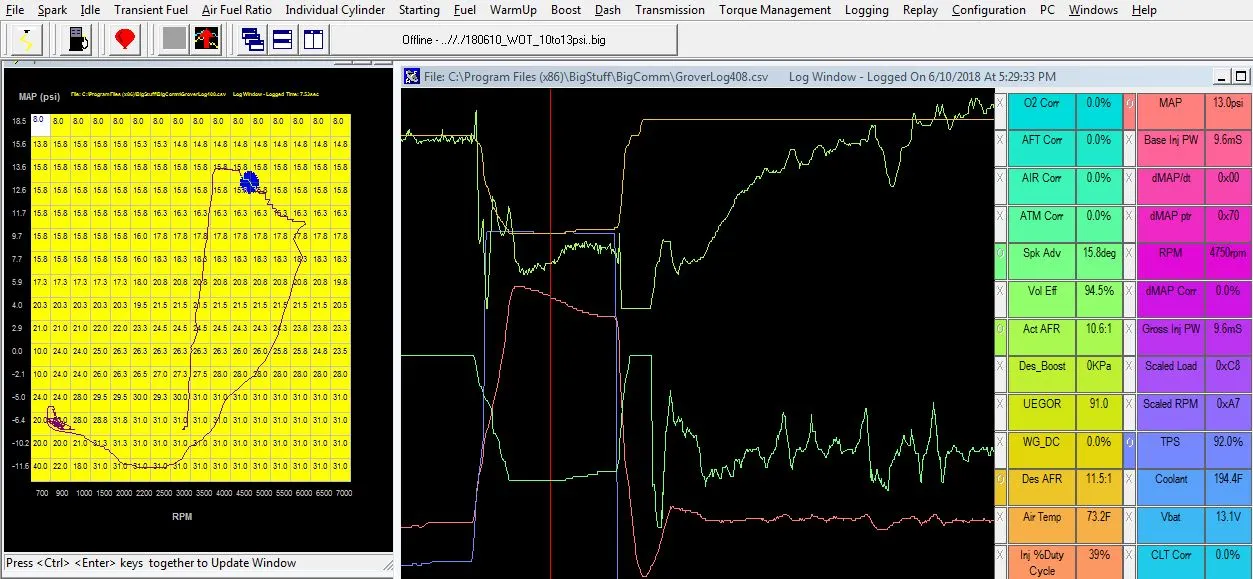Screen dimensions: 1253x579
Task: Open the File menu
Action: [15, 10]
